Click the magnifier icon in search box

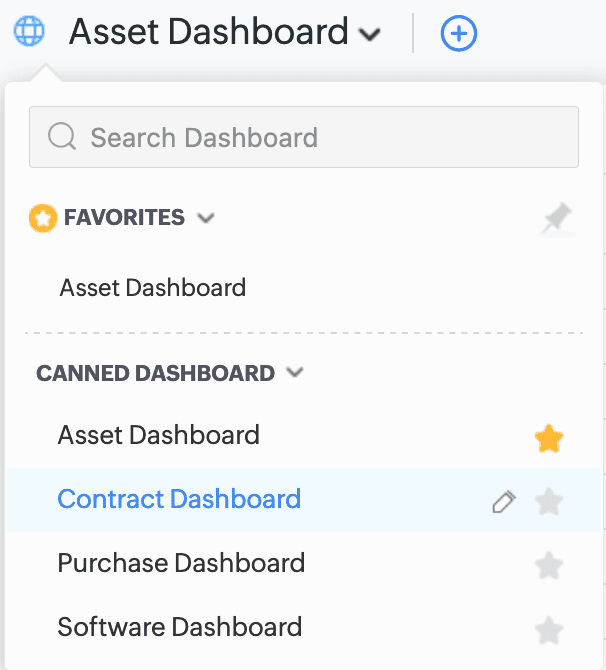[x=62, y=137]
